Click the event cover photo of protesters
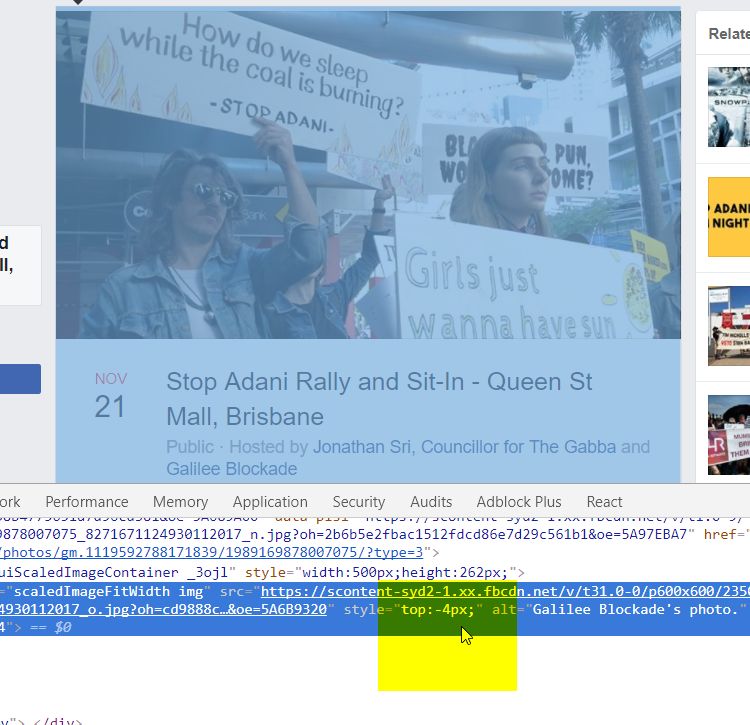 (x=368, y=175)
